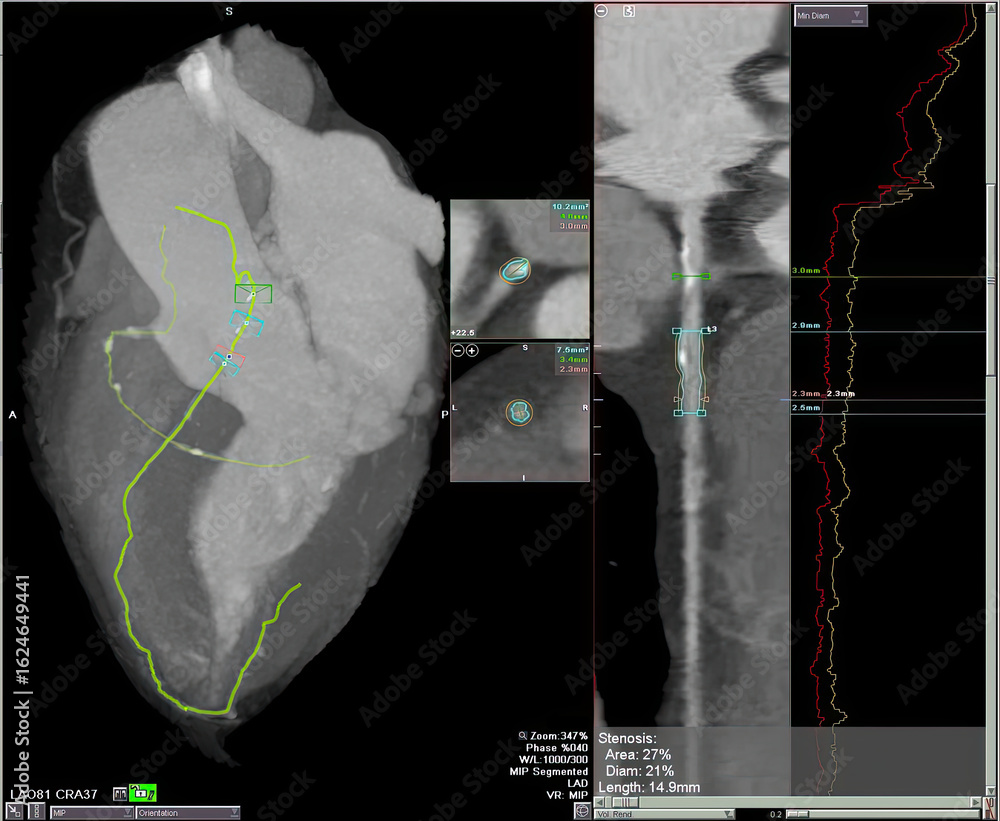Click the 0.2 value slider handle
Image resolution: width=1000 pixels, height=821 pixels.
798,815
